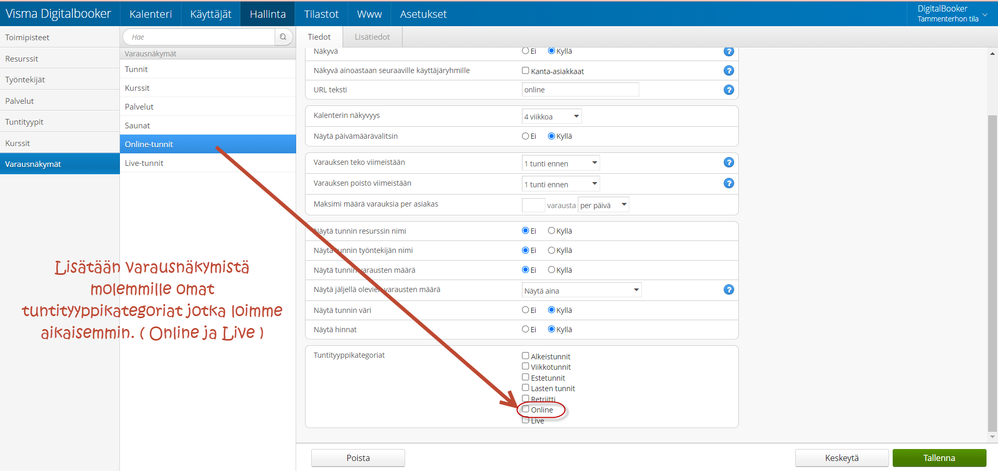Switch to the Lisätiedot tab

pyautogui.click(x=372, y=37)
